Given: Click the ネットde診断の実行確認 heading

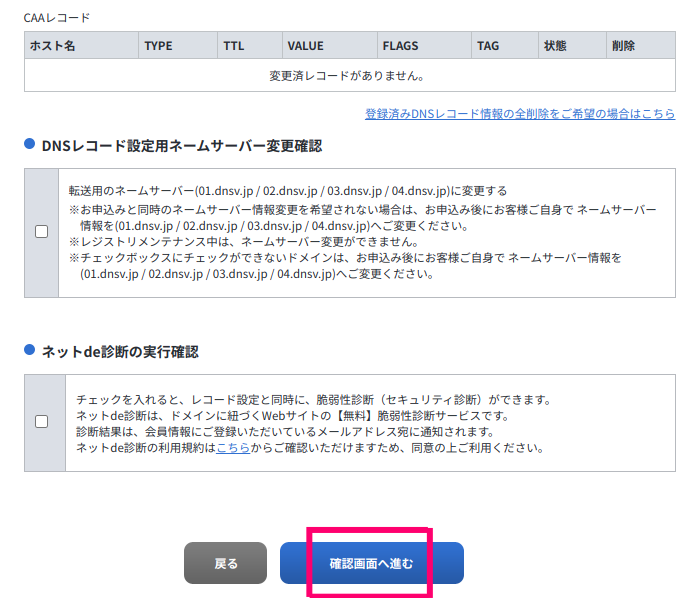Looking at the screenshot, I should [x=120, y=352].
